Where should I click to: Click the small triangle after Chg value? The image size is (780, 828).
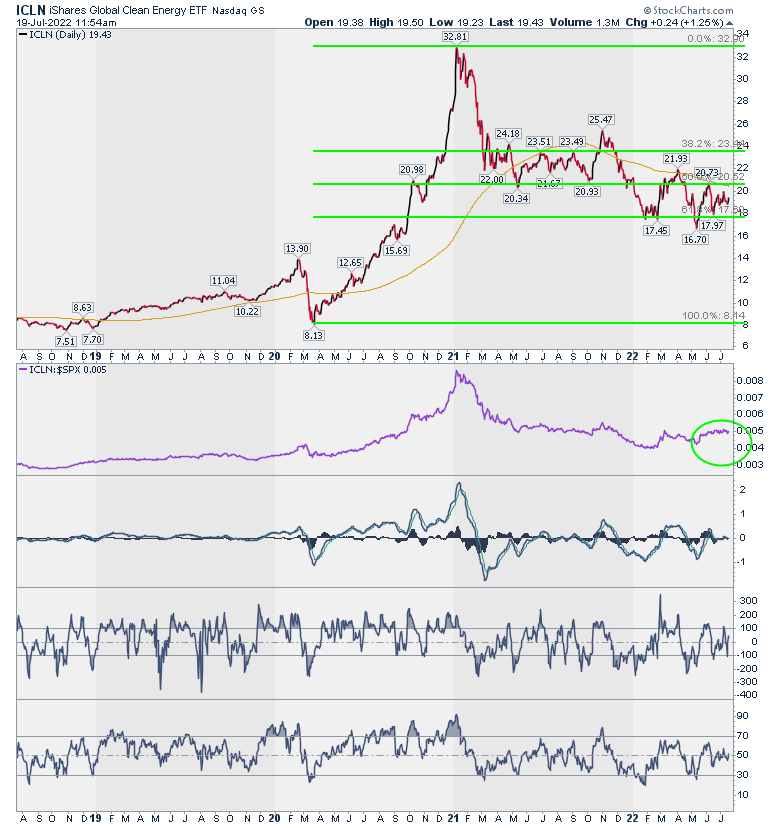729,23
